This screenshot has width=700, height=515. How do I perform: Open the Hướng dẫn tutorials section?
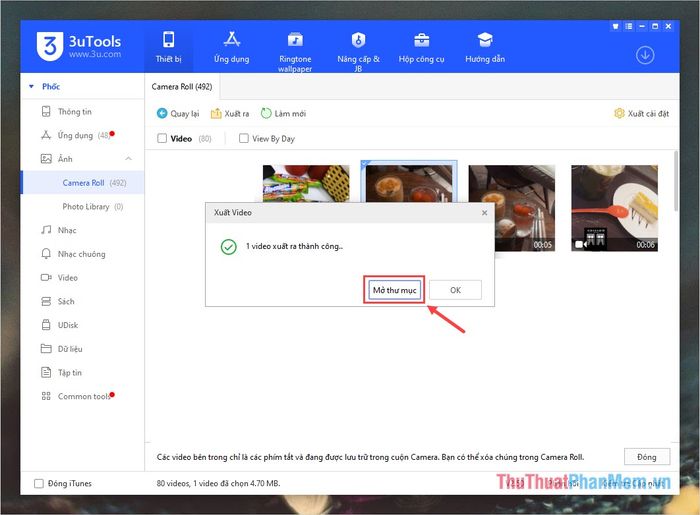[x=485, y=47]
